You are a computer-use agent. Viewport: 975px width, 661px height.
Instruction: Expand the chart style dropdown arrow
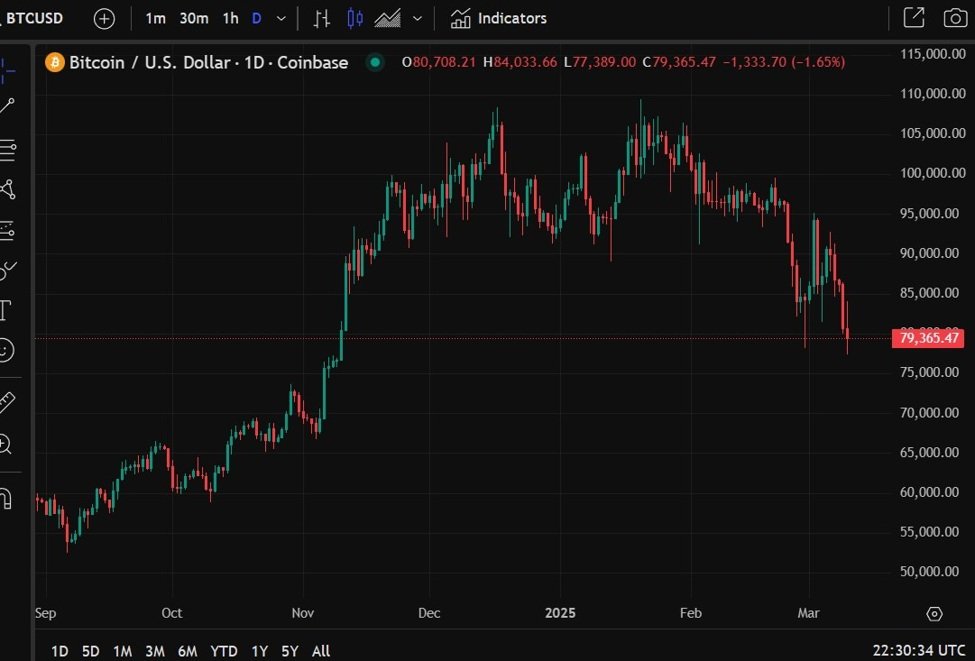417,18
